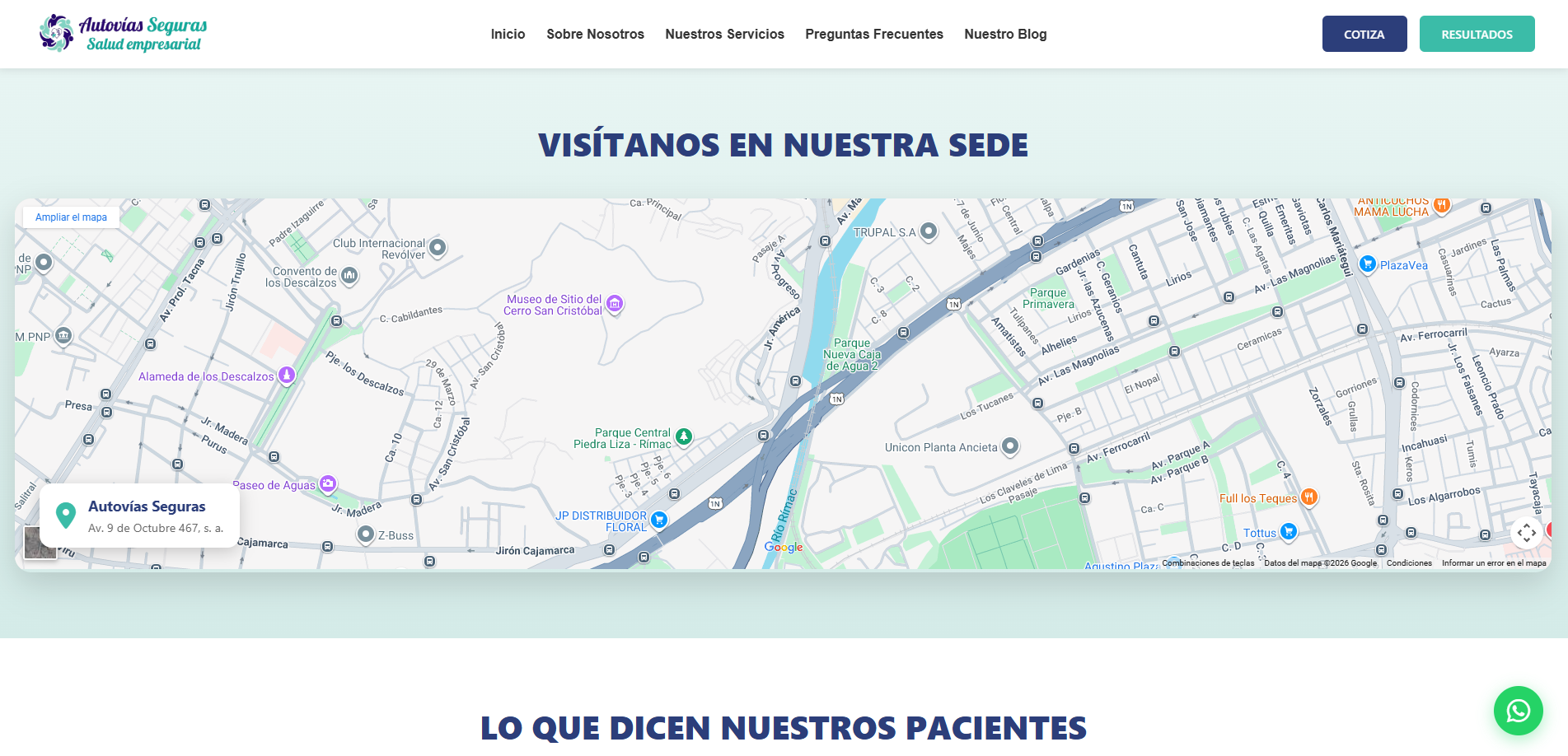Click the Autovías Seguras header logo
Viewport: 1568px width, 756px height.
tap(122, 33)
